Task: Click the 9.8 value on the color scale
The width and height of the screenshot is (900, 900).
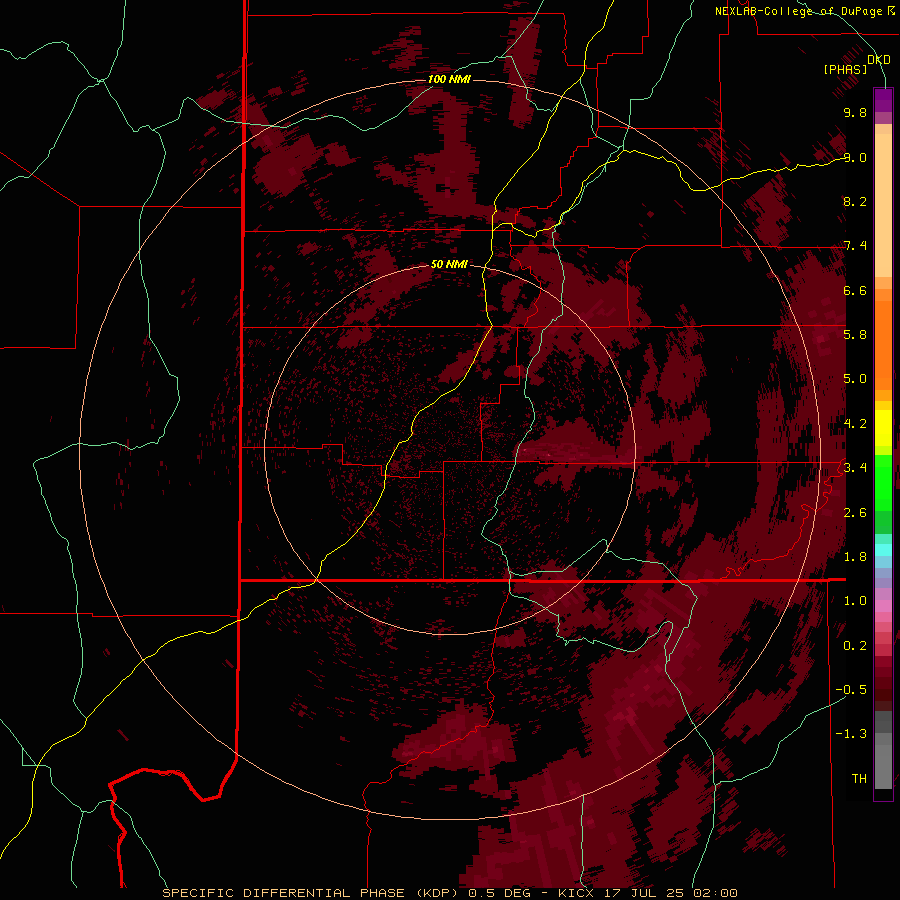Action: 855,113
